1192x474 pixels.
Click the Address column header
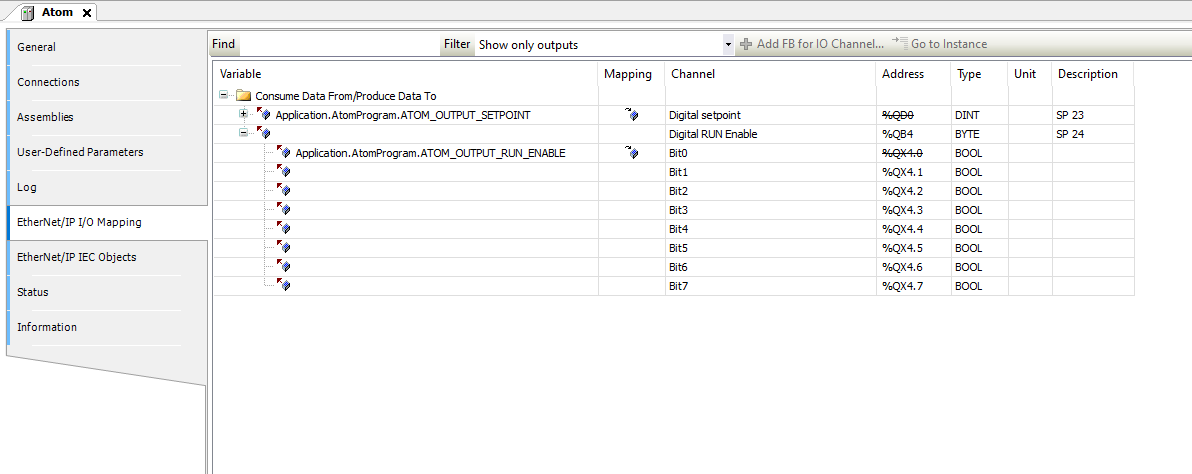tap(914, 74)
